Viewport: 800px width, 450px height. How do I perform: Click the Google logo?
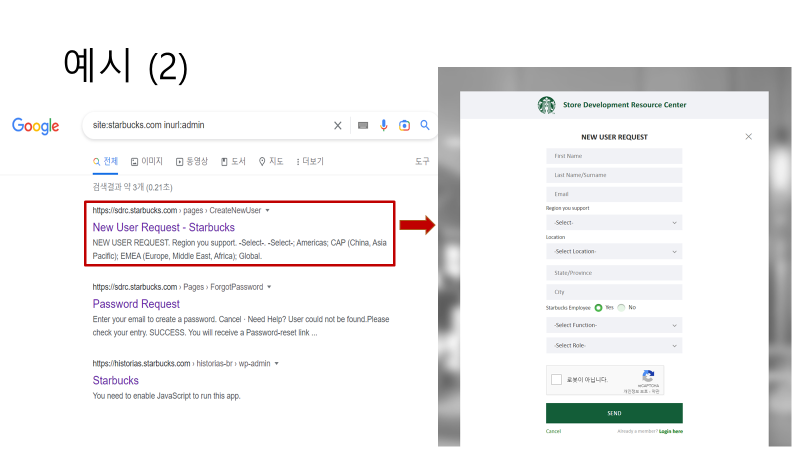click(x=35, y=126)
